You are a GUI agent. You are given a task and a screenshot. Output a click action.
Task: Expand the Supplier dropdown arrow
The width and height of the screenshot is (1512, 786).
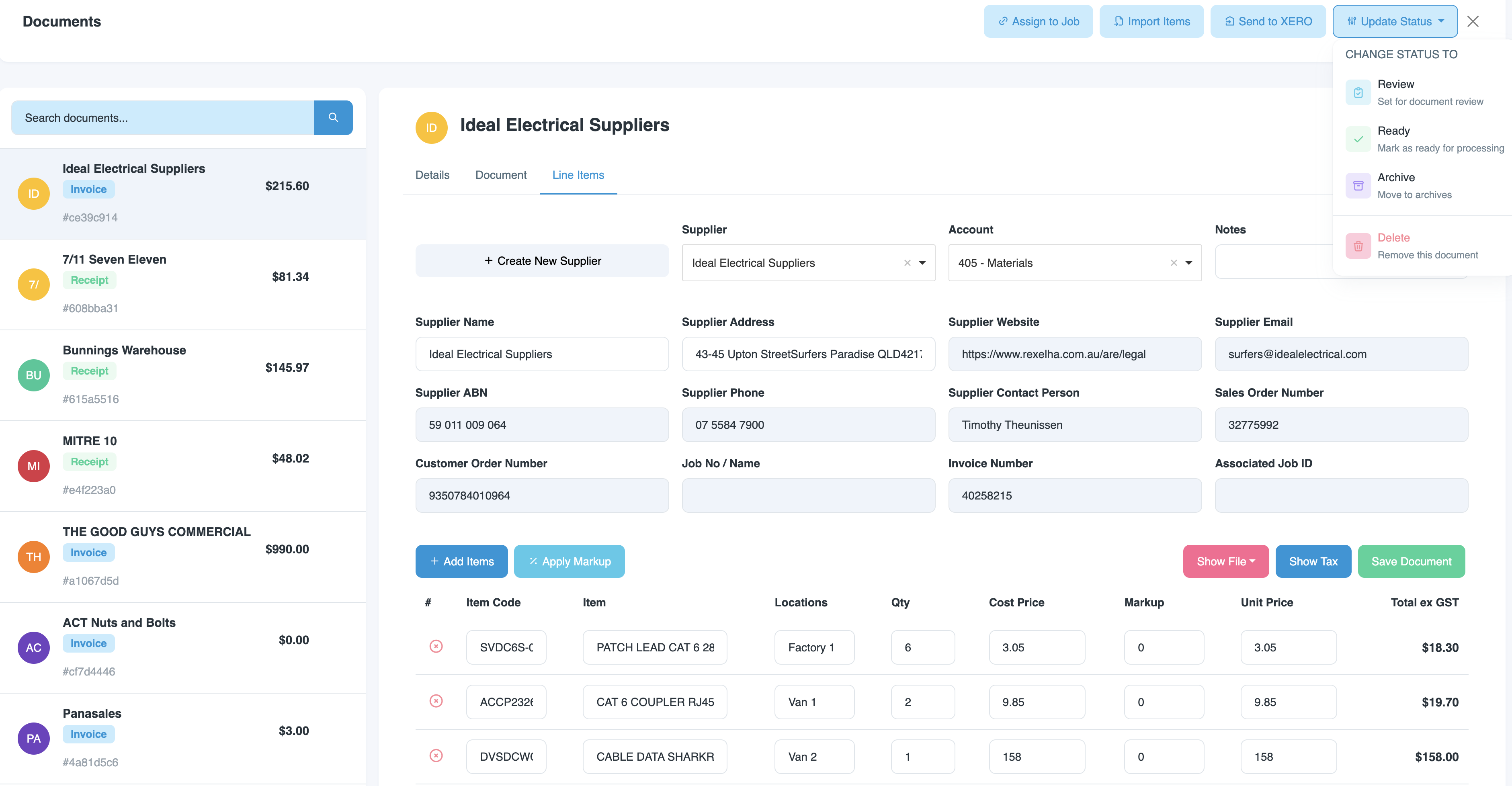point(922,263)
